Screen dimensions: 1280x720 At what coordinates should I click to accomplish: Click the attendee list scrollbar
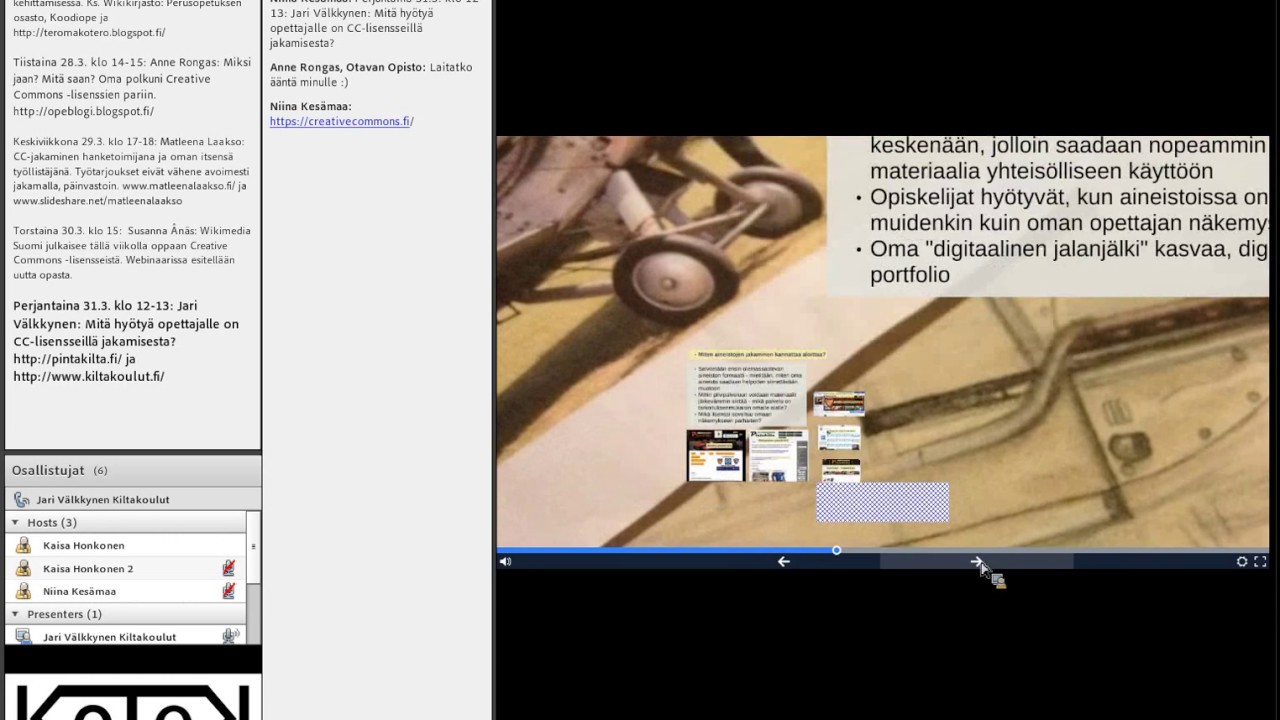click(253, 577)
